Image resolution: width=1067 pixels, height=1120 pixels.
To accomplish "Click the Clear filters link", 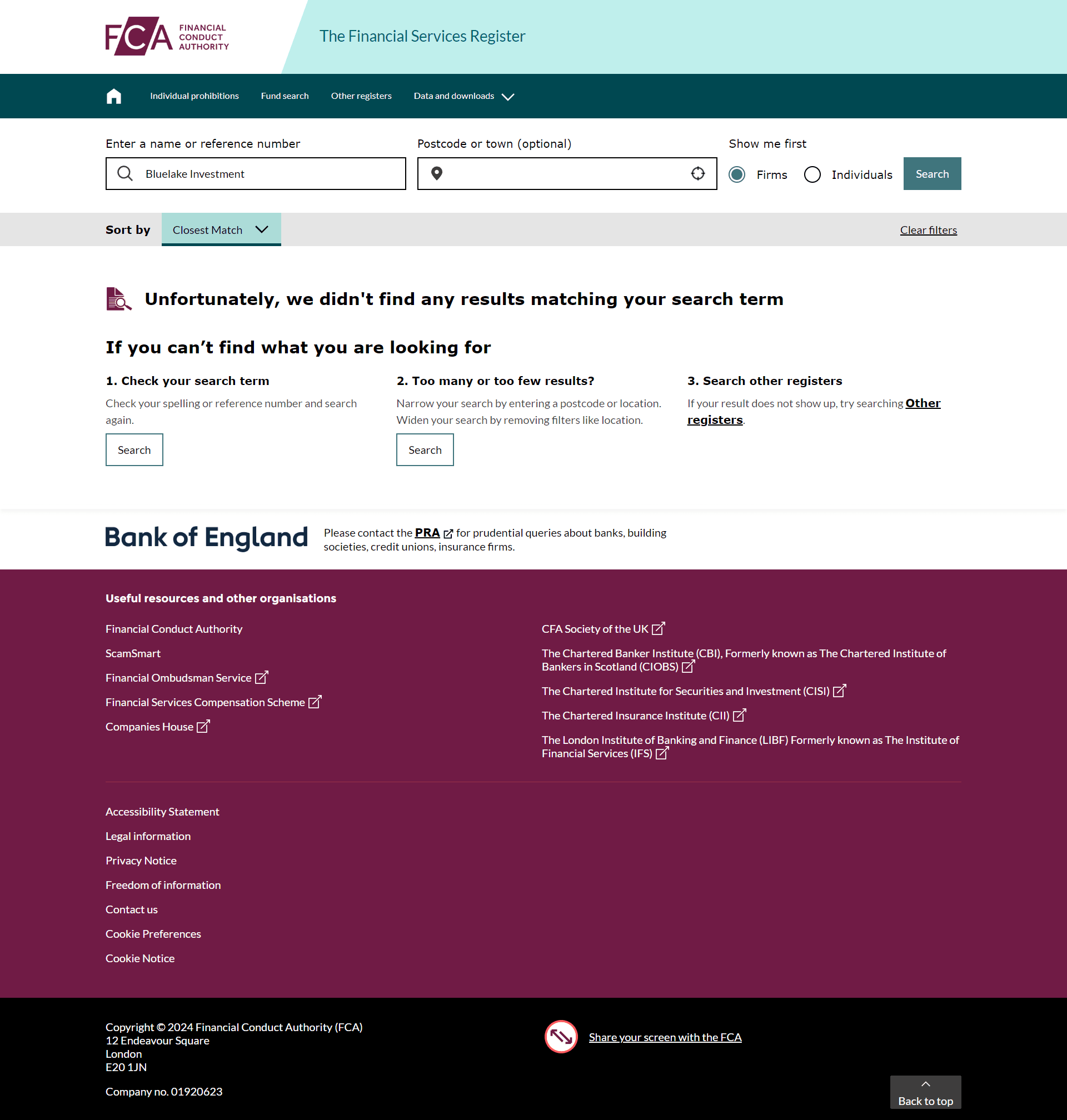I will tap(928, 229).
